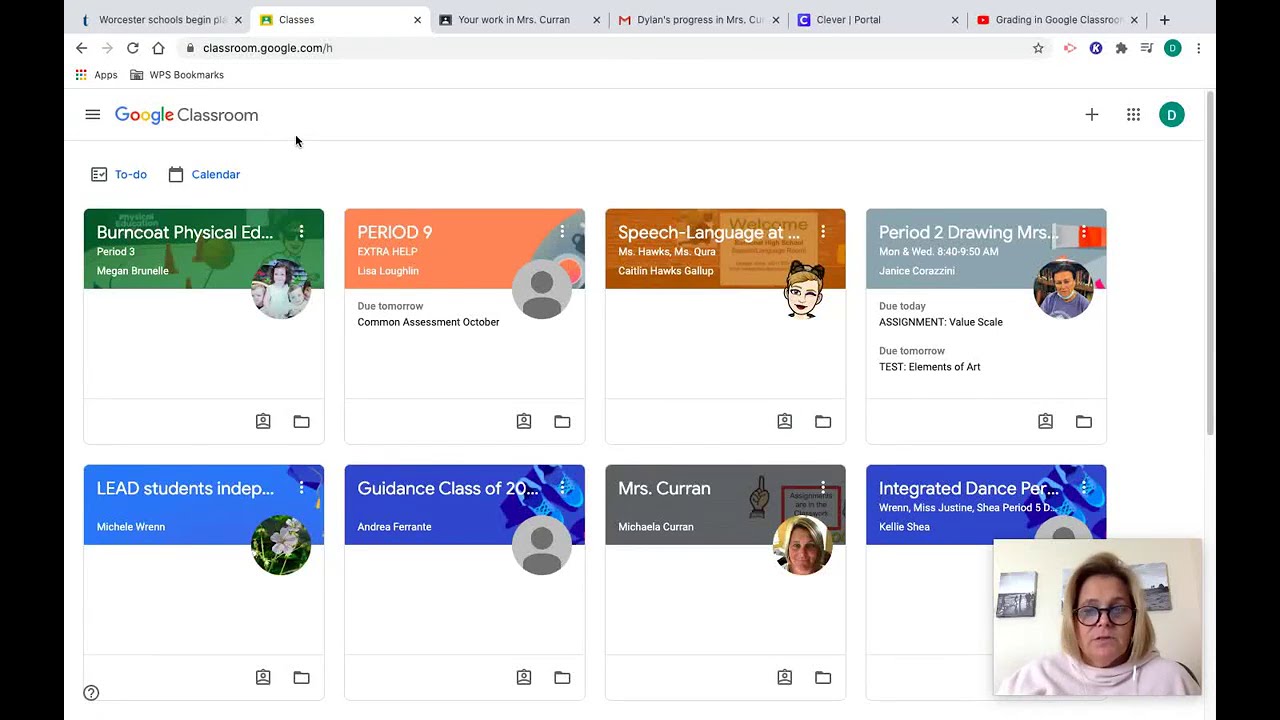The width and height of the screenshot is (1280, 720).
Task: Open the Calendar page
Action: pos(204,174)
